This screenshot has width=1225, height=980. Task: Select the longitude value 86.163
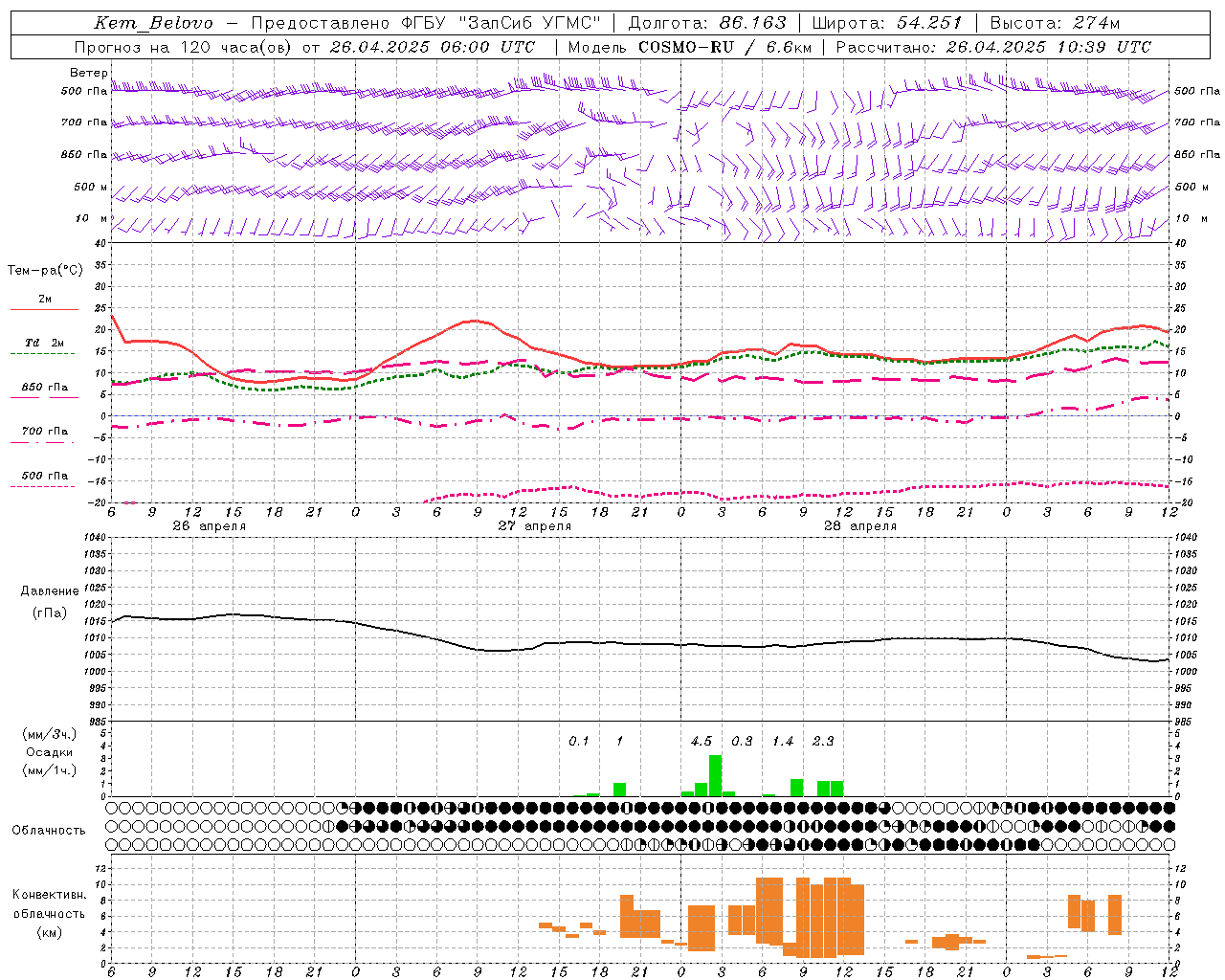[752, 23]
